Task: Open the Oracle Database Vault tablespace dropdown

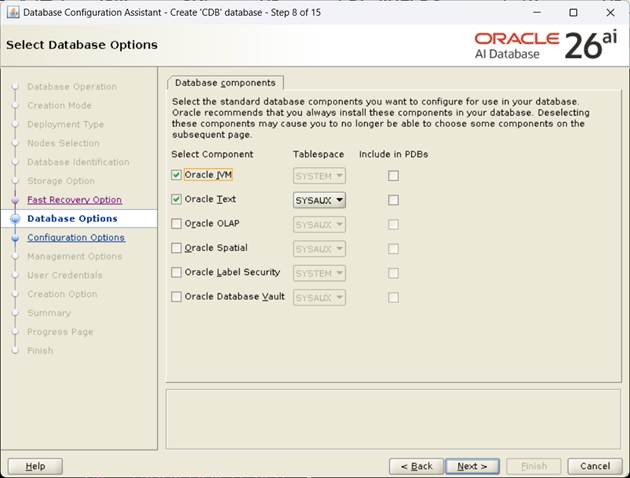Action: pos(319,298)
